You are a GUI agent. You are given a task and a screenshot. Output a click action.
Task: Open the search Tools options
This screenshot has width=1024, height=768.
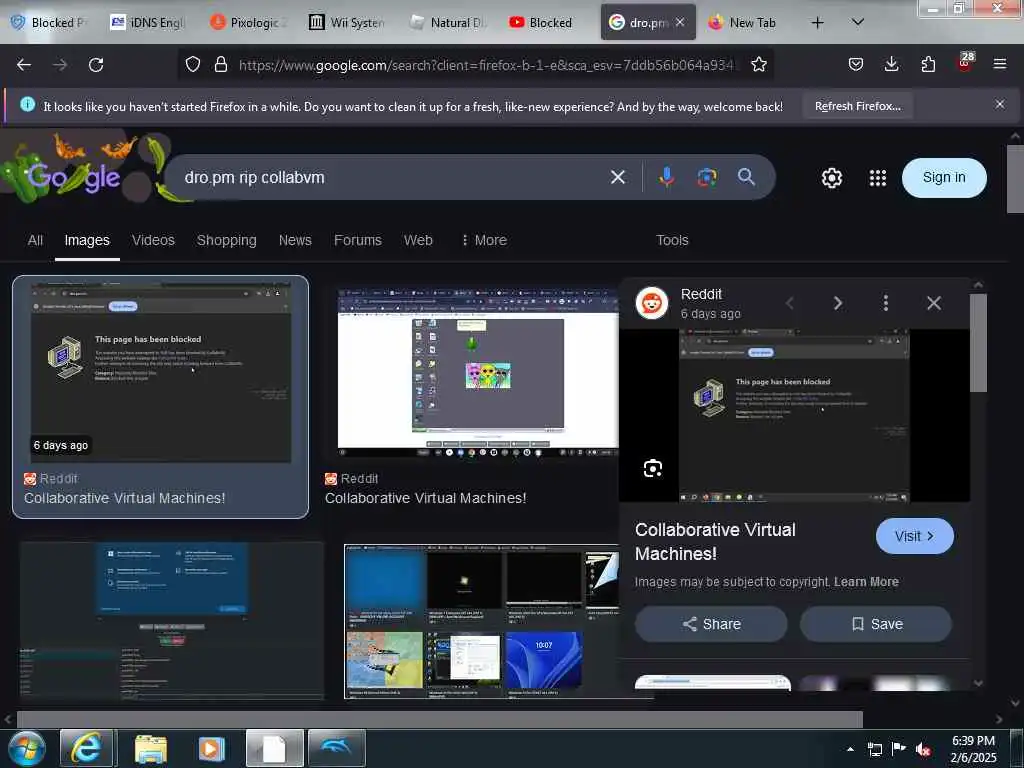coord(672,240)
